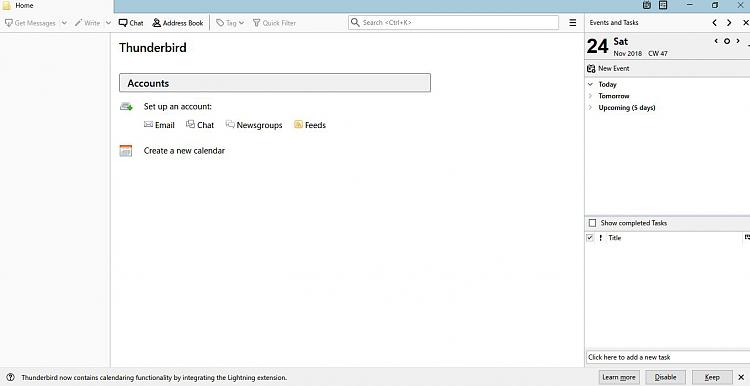
Task: Open the Address Book
Action: click(177, 23)
